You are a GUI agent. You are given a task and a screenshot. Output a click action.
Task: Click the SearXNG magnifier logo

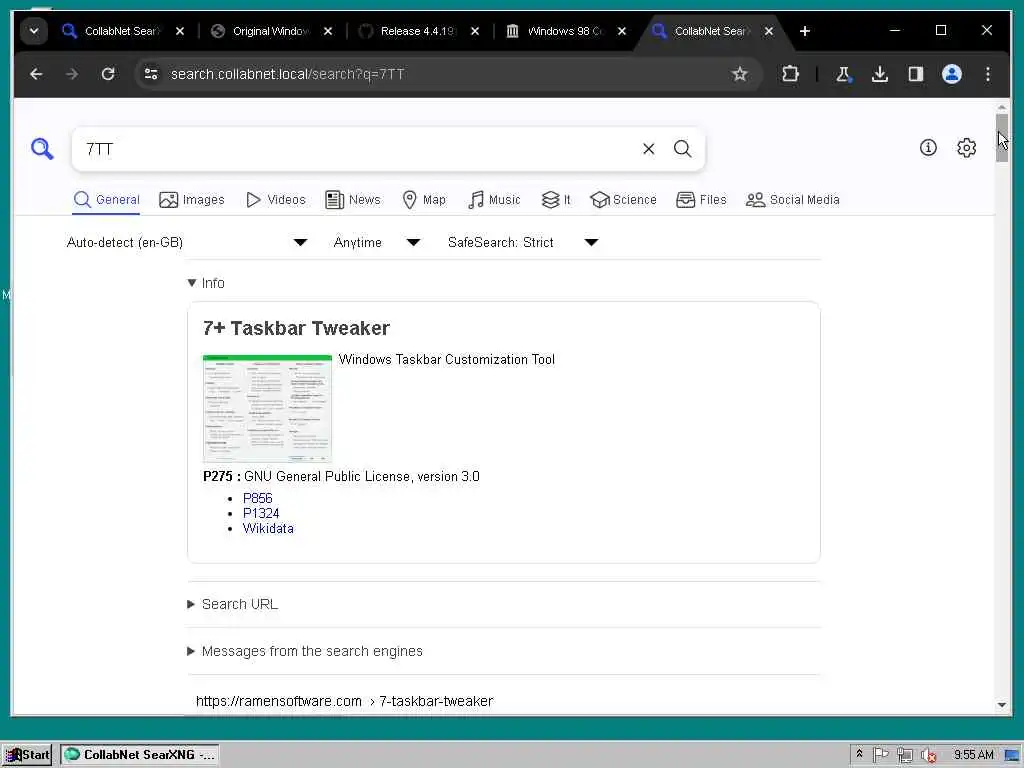pos(42,149)
